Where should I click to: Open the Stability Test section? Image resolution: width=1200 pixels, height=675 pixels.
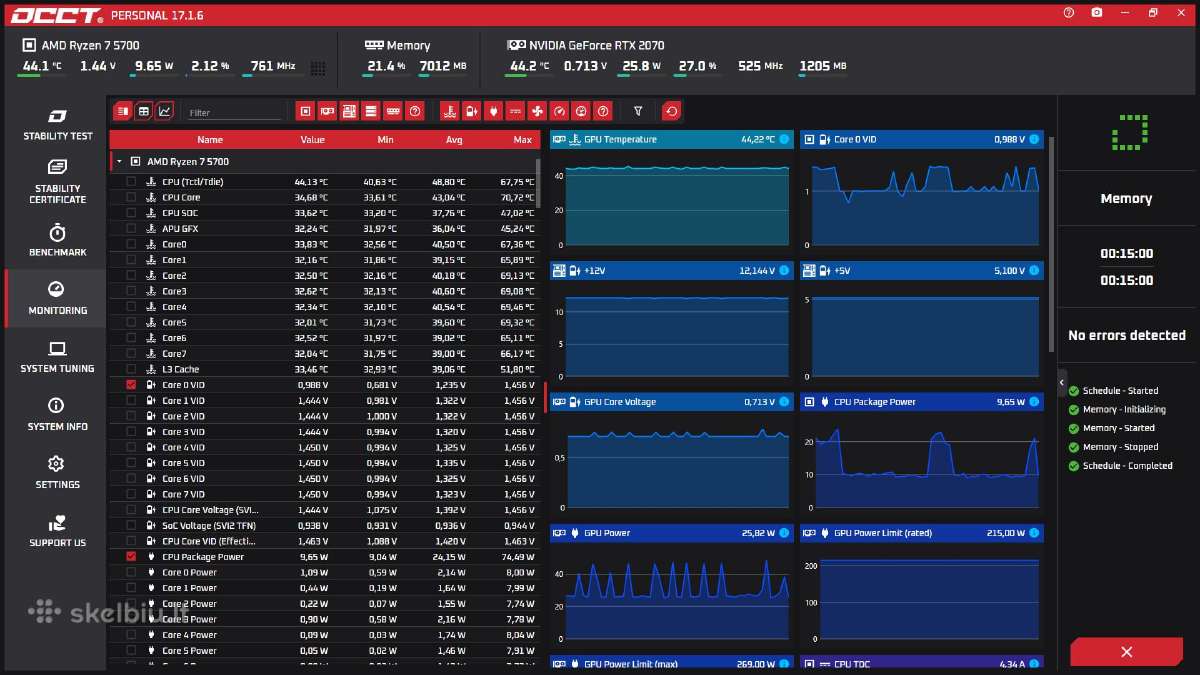tap(57, 124)
